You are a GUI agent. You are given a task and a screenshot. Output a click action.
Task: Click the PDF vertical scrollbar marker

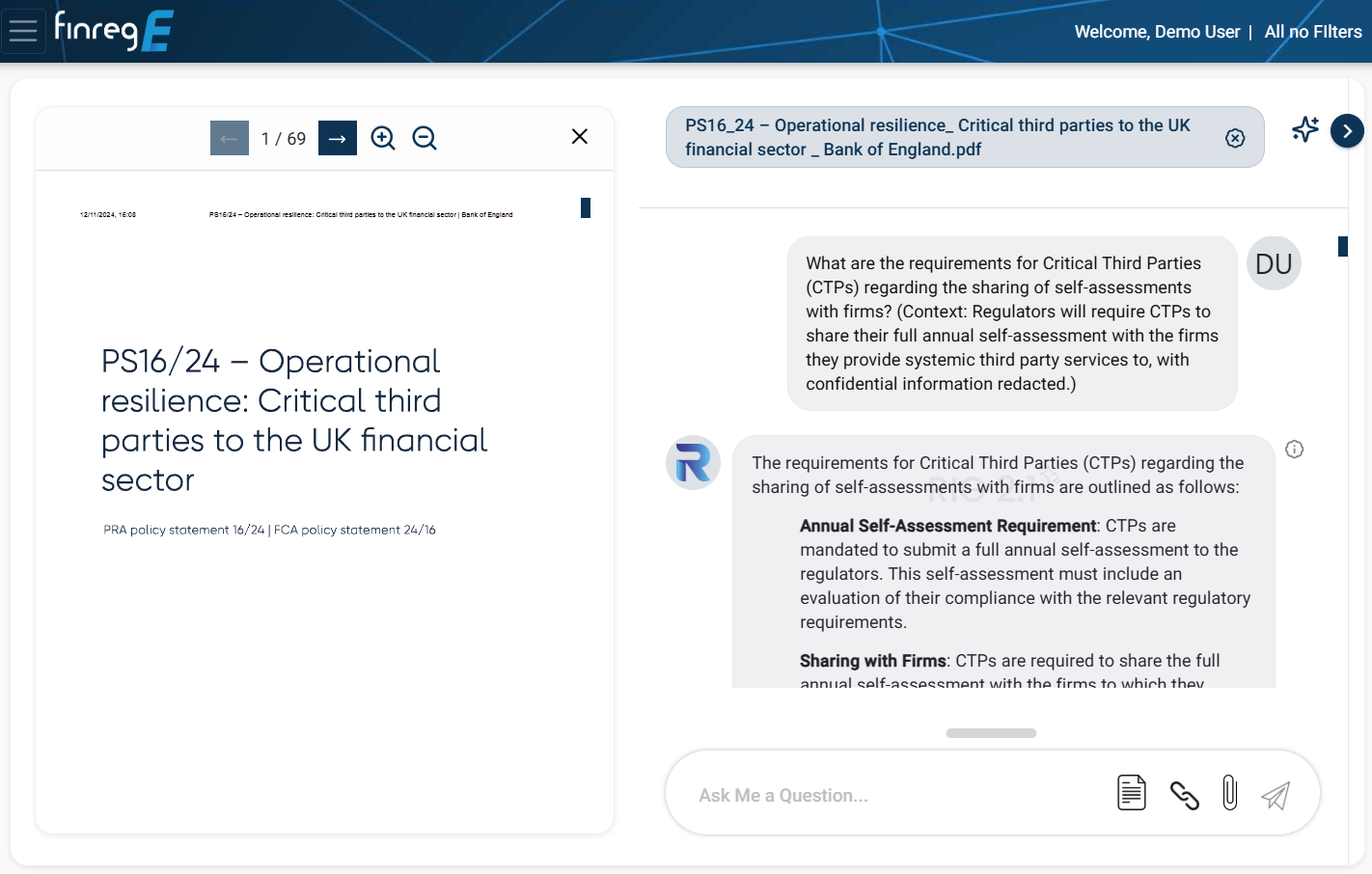point(586,207)
